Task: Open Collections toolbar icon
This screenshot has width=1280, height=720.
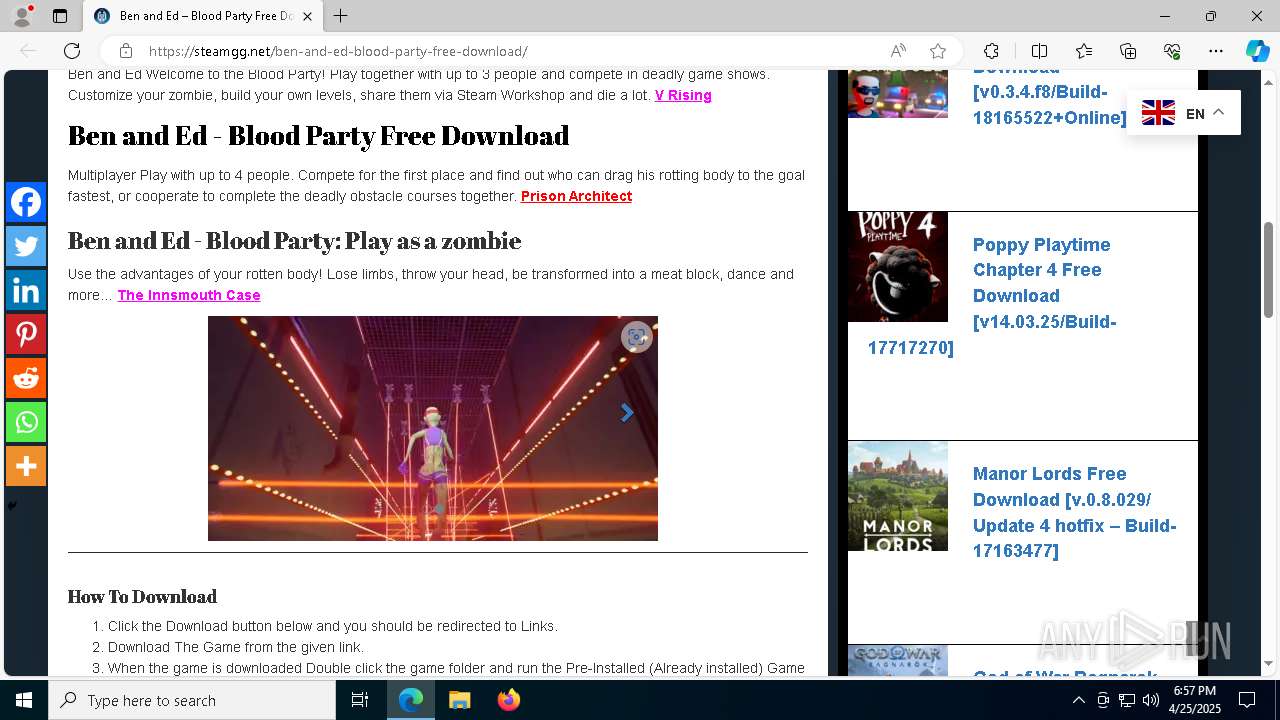Action: pos(1128,51)
